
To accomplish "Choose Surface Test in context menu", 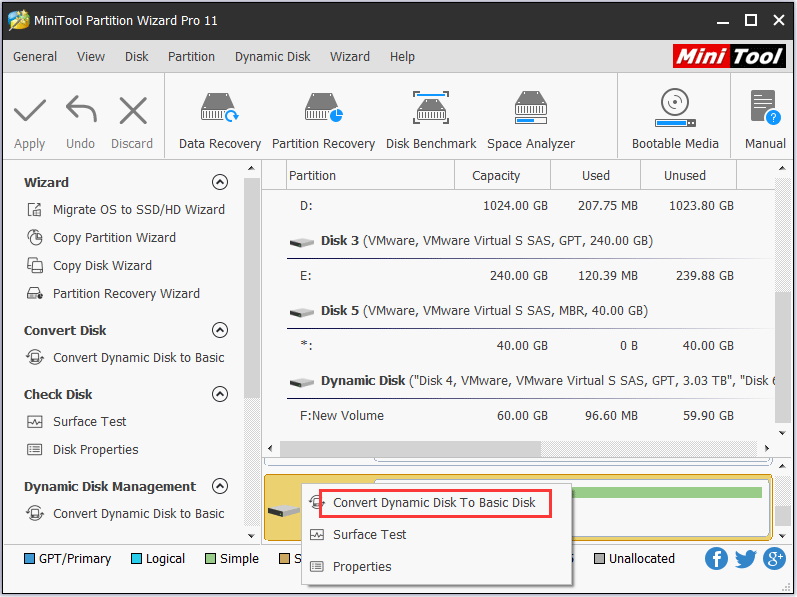I will [369, 535].
